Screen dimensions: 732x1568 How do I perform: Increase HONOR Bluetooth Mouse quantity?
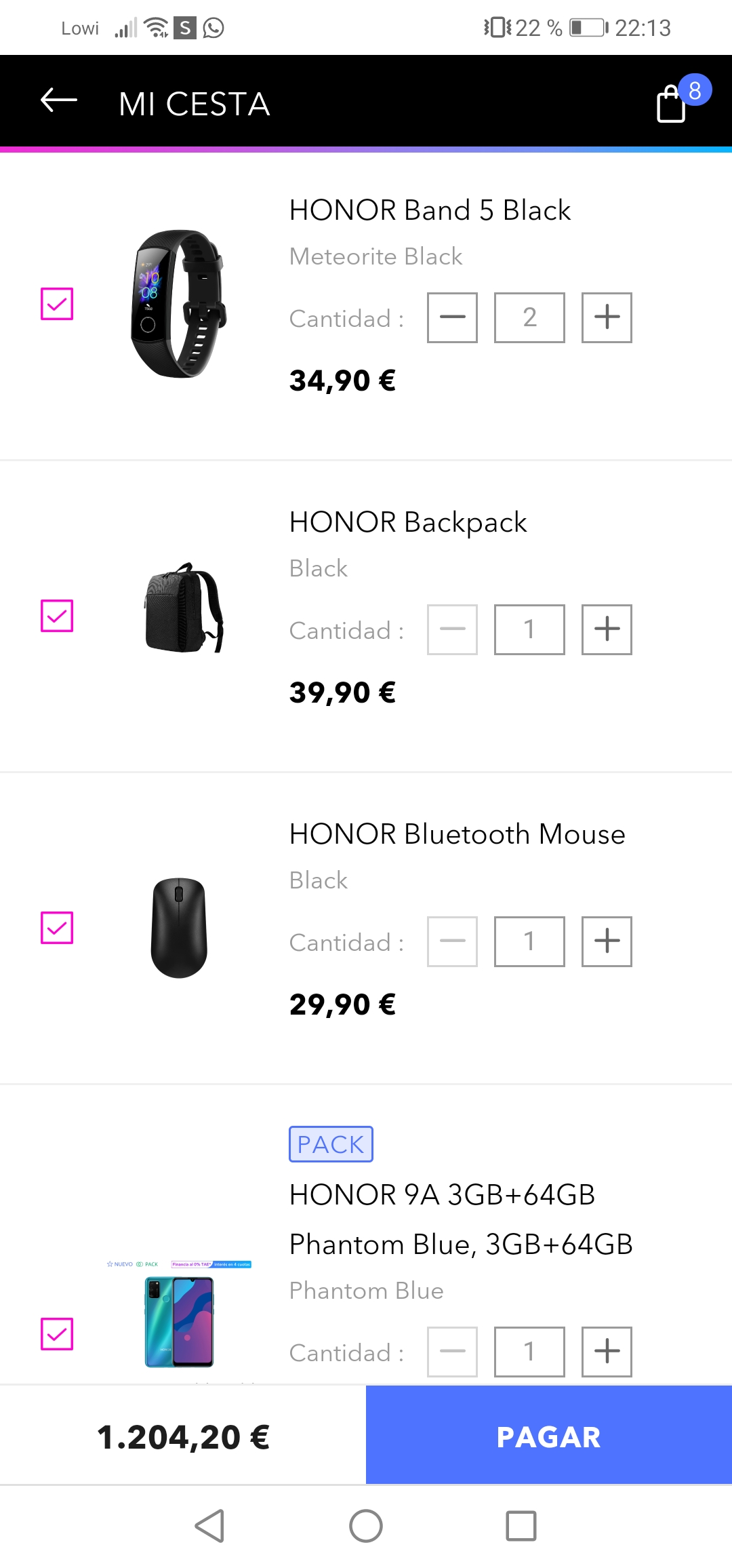(x=607, y=941)
